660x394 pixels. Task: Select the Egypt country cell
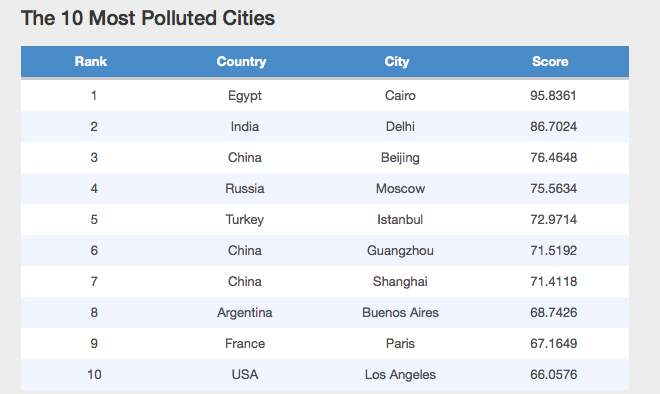click(x=245, y=96)
